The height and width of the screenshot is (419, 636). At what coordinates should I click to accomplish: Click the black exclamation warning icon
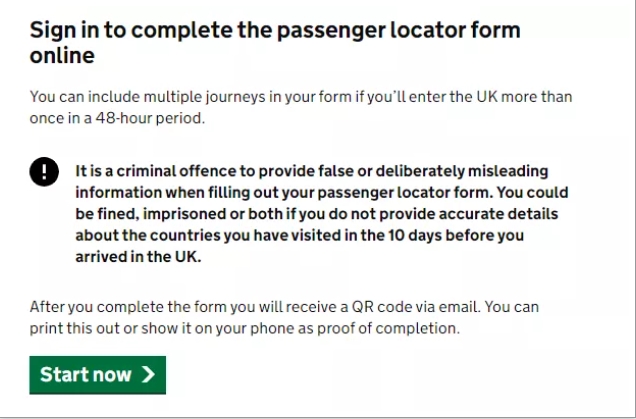coord(44,172)
